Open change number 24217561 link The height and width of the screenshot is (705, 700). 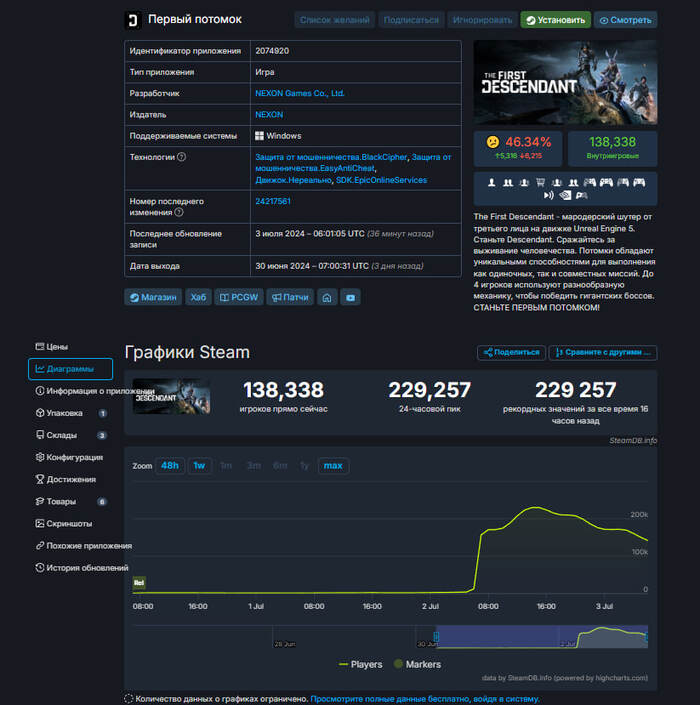point(273,201)
